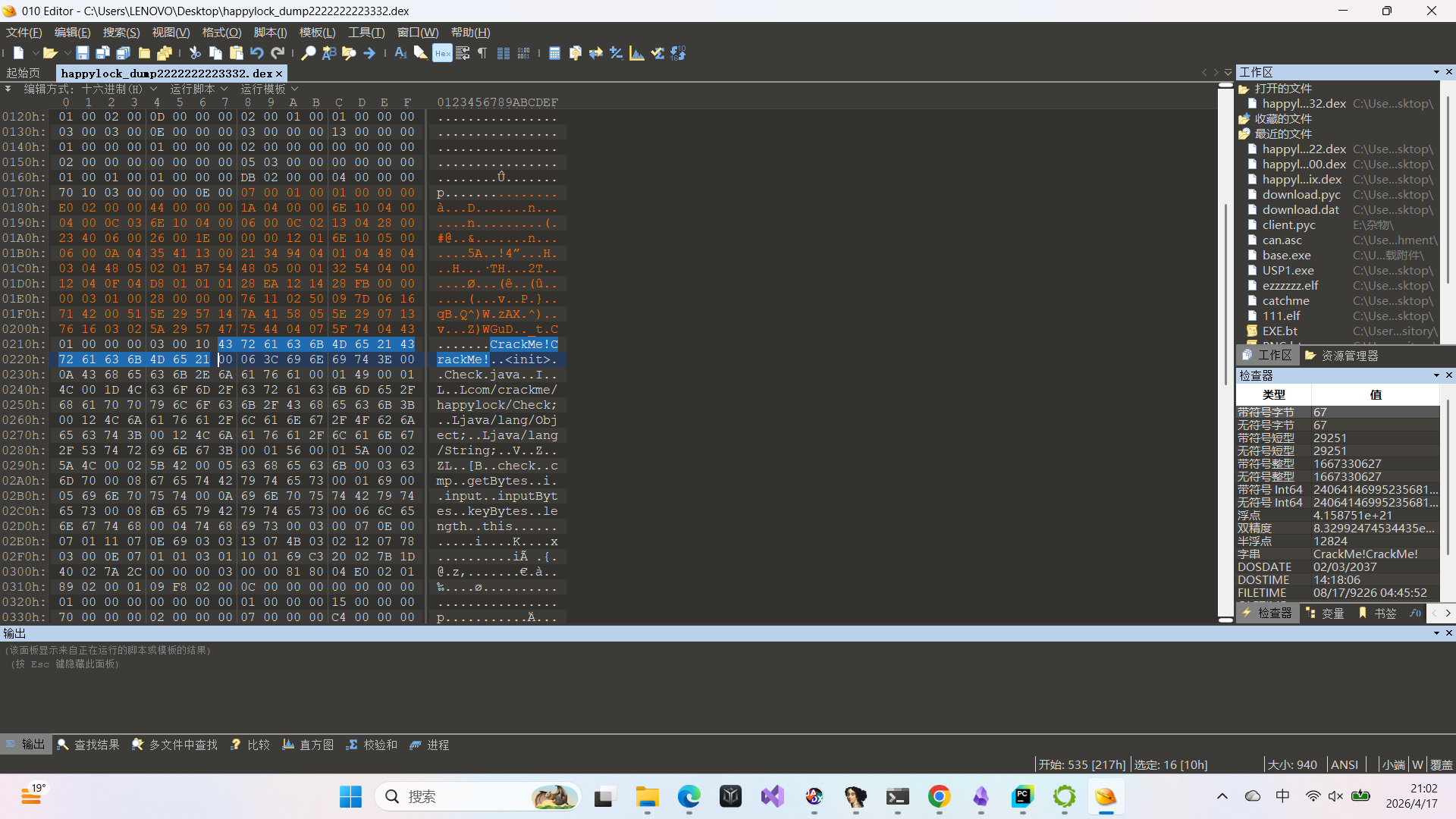The width and height of the screenshot is (1456, 819).
Task: Click the Goto arrow icon
Action: (369, 53)
